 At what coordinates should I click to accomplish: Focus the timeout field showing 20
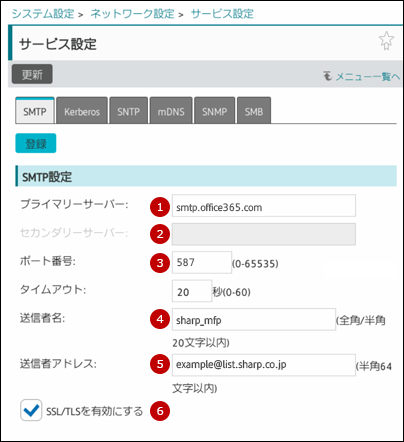[x=192, y=291]
